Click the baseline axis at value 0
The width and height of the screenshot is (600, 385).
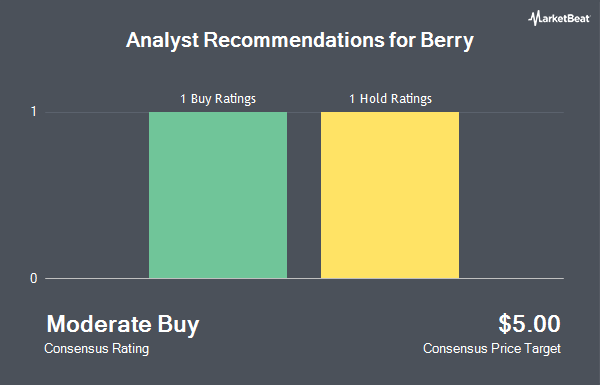[304, 278]
